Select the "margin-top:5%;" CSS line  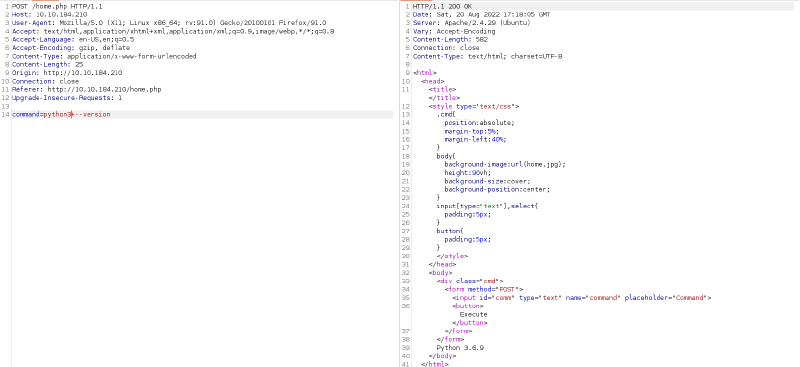472,131
